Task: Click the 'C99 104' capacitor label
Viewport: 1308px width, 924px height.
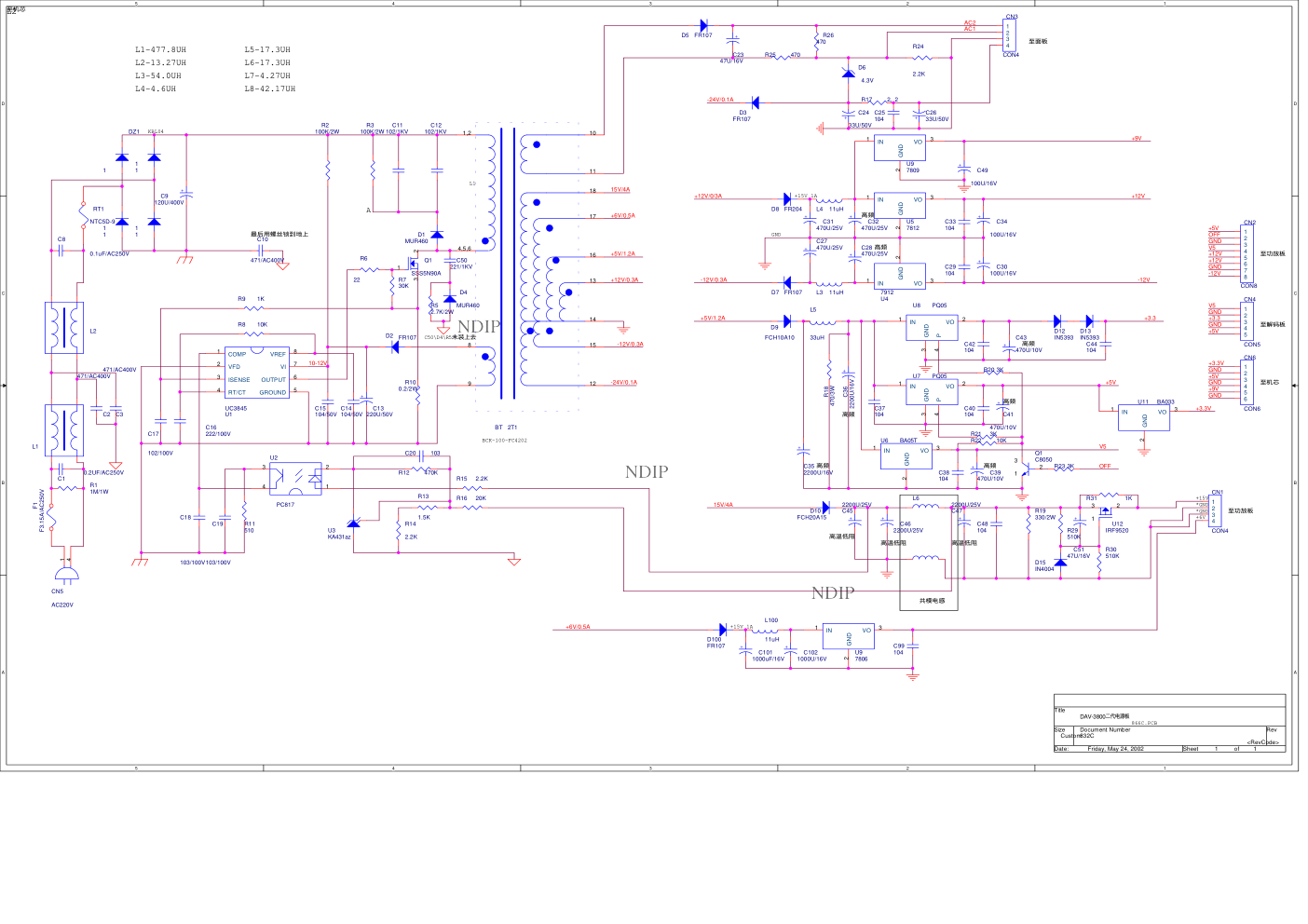Action: coord(899,648)
